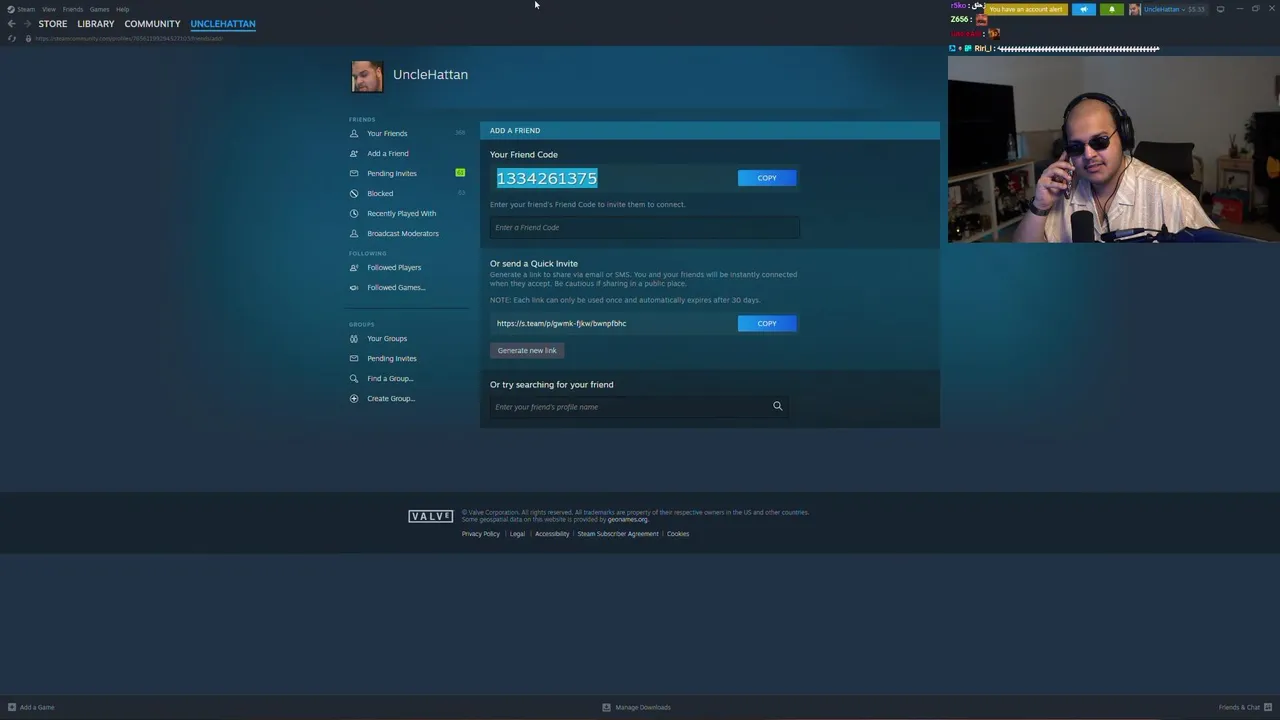The width and height of the screenshot is (1280, 720).
Task: Copy the quick invite link
Action: (767, 323)
